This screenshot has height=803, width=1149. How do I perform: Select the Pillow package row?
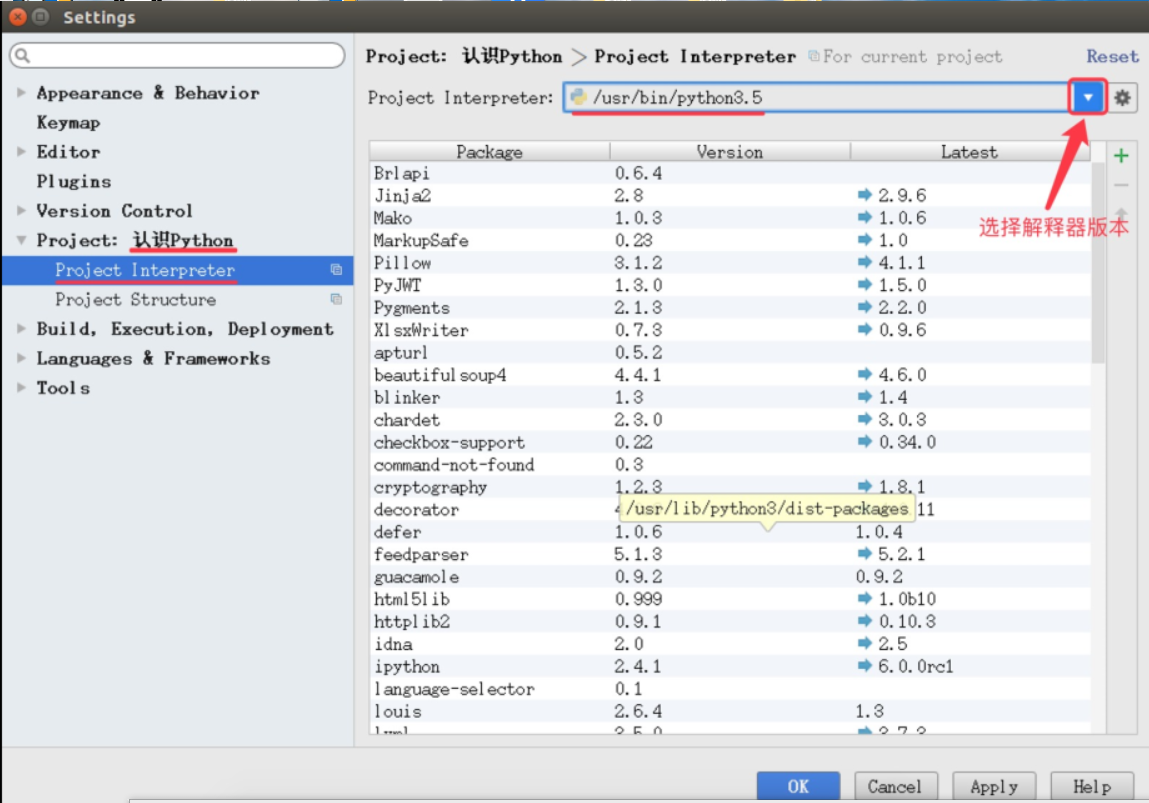coord(730,262)
